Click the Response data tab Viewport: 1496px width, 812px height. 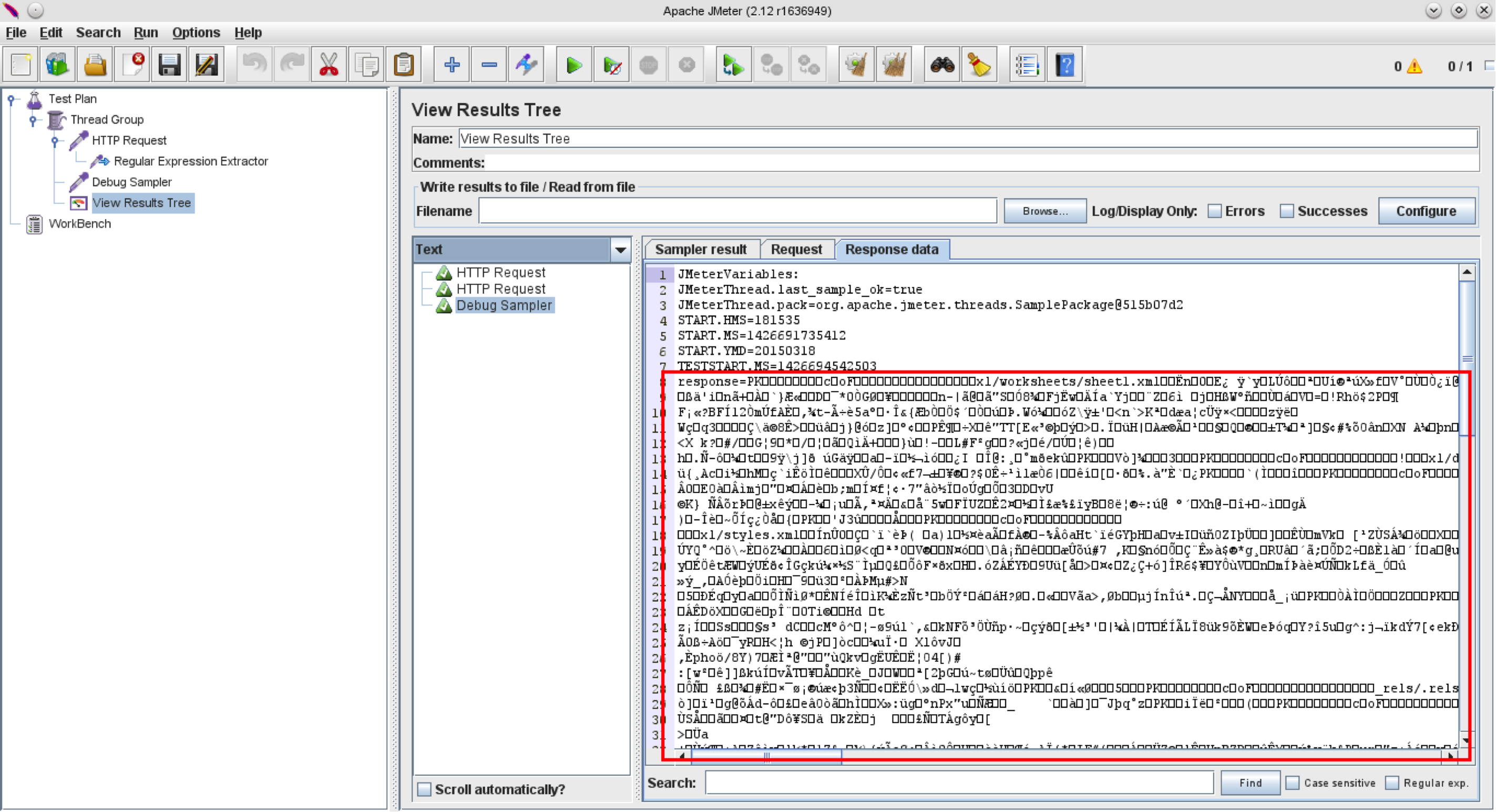coord(890,249)
